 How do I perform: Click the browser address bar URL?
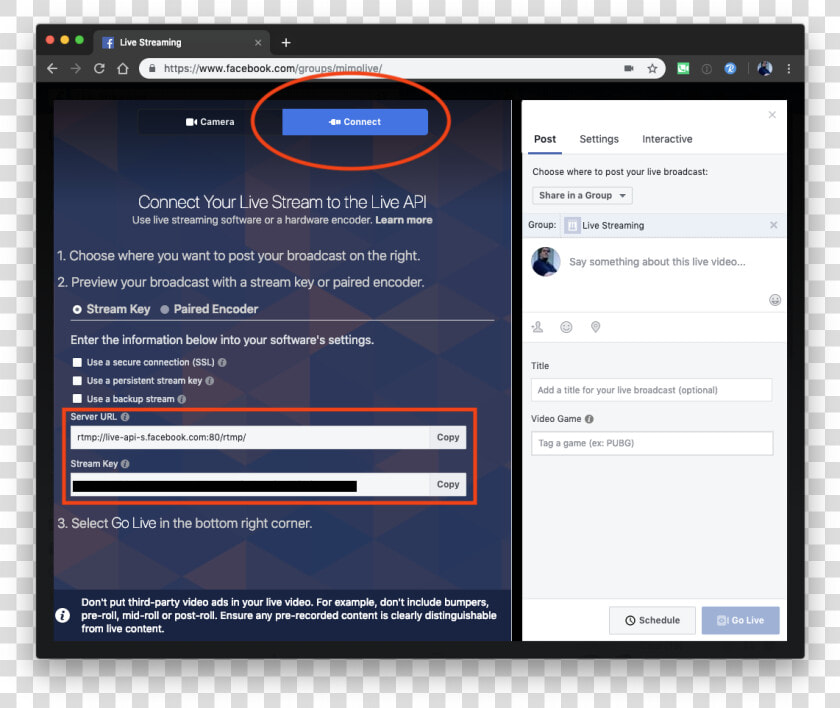click(273, 69)
